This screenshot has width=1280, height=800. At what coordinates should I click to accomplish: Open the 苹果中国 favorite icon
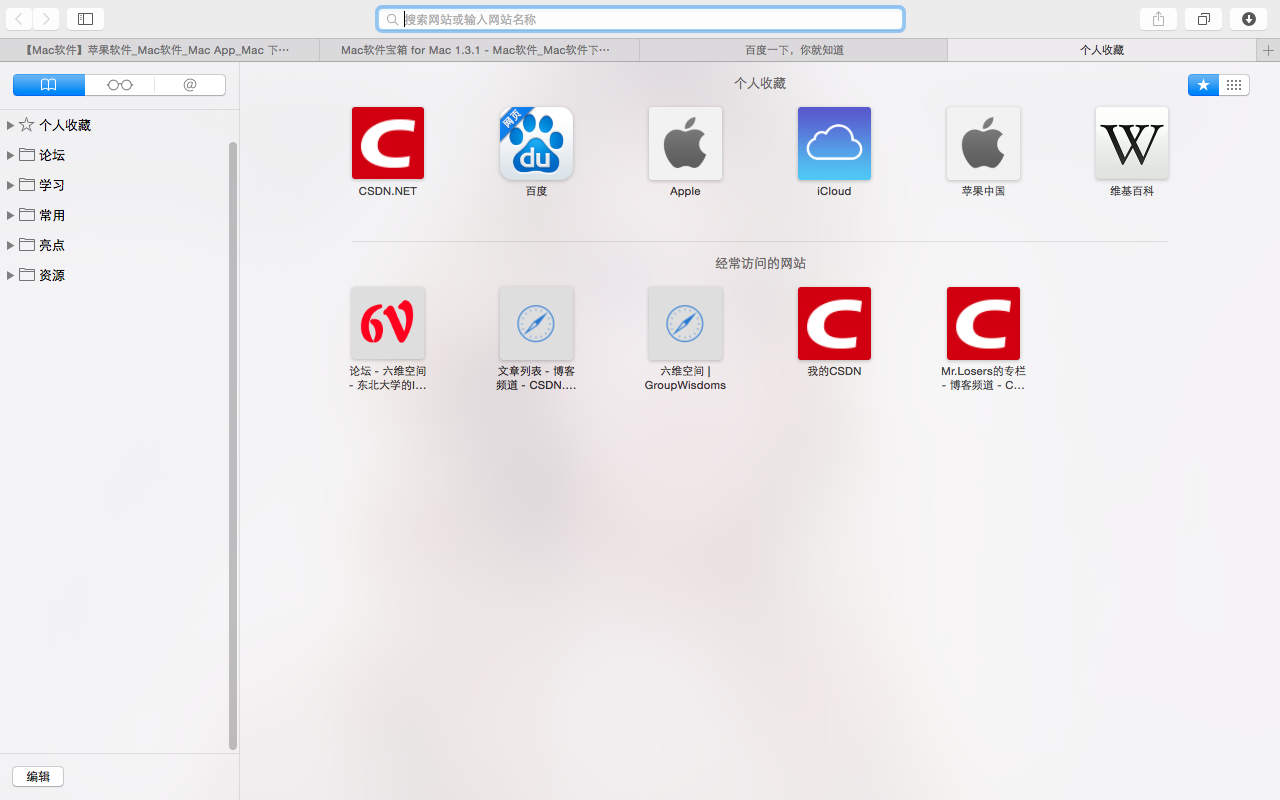(983, 143)
